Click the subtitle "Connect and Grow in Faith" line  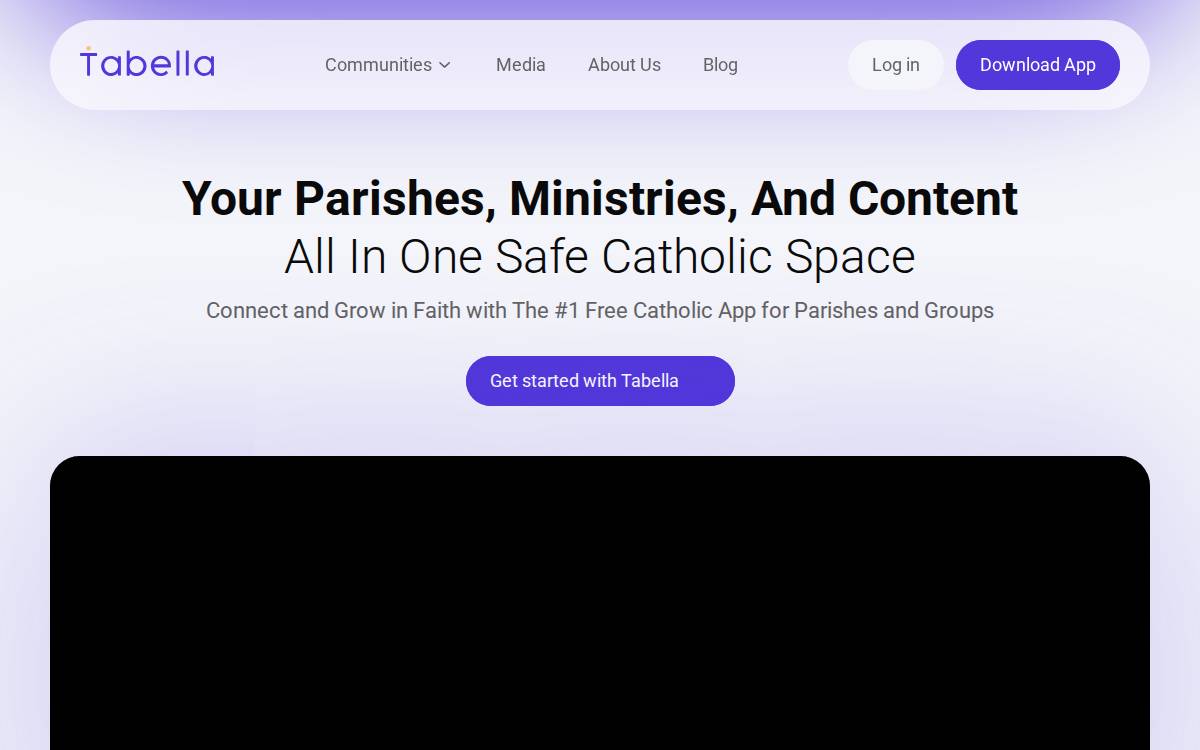point(600,311)
